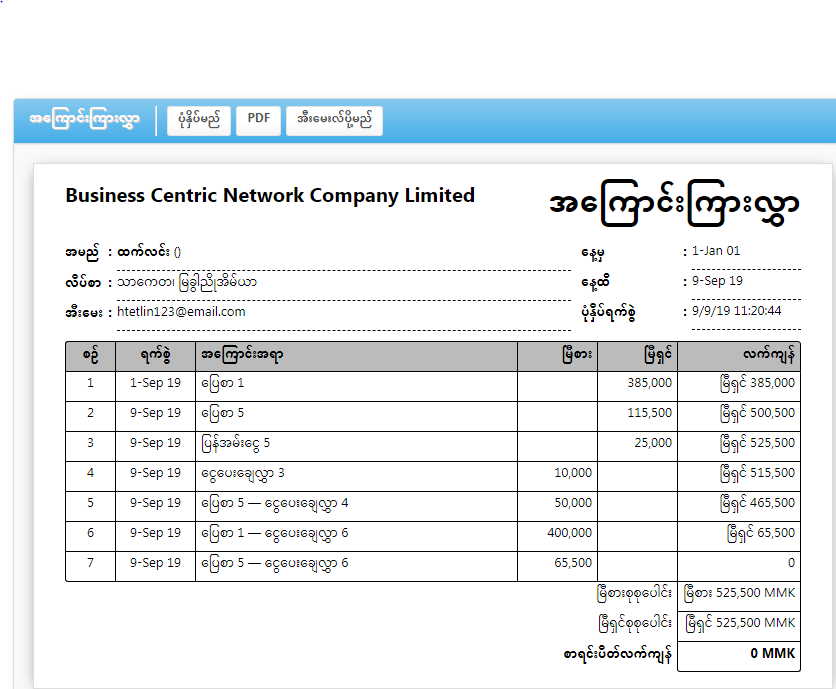
Task: Click the print timestamp 9/9/19 11:20:44
Action: tap(736, 310)
